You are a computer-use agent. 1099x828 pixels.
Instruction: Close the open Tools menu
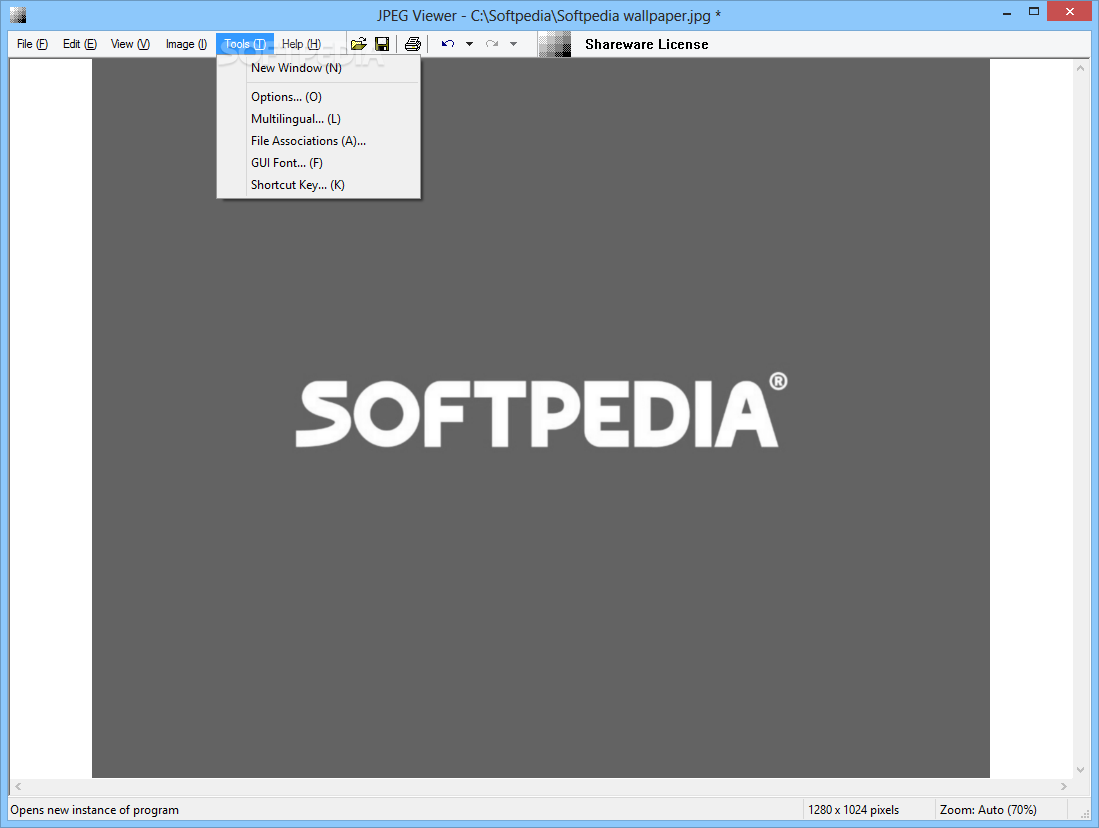coord(245,44)
